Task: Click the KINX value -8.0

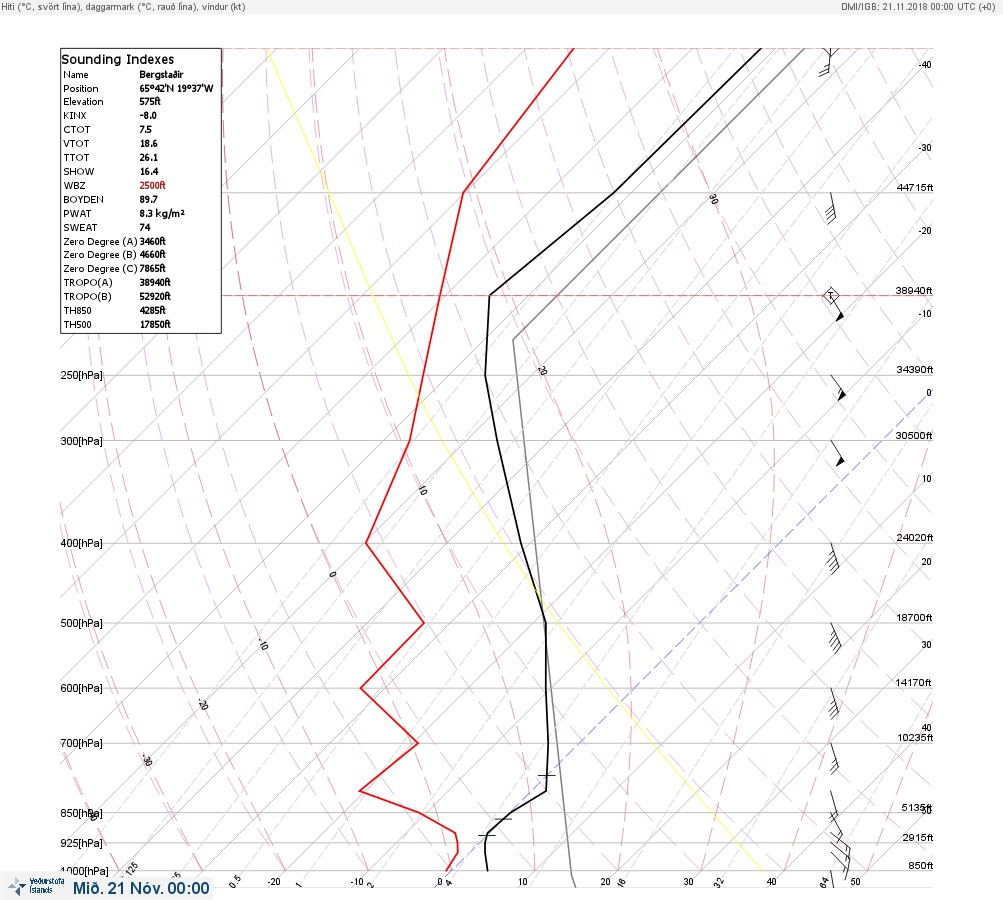Action: [x=148, y=116]
